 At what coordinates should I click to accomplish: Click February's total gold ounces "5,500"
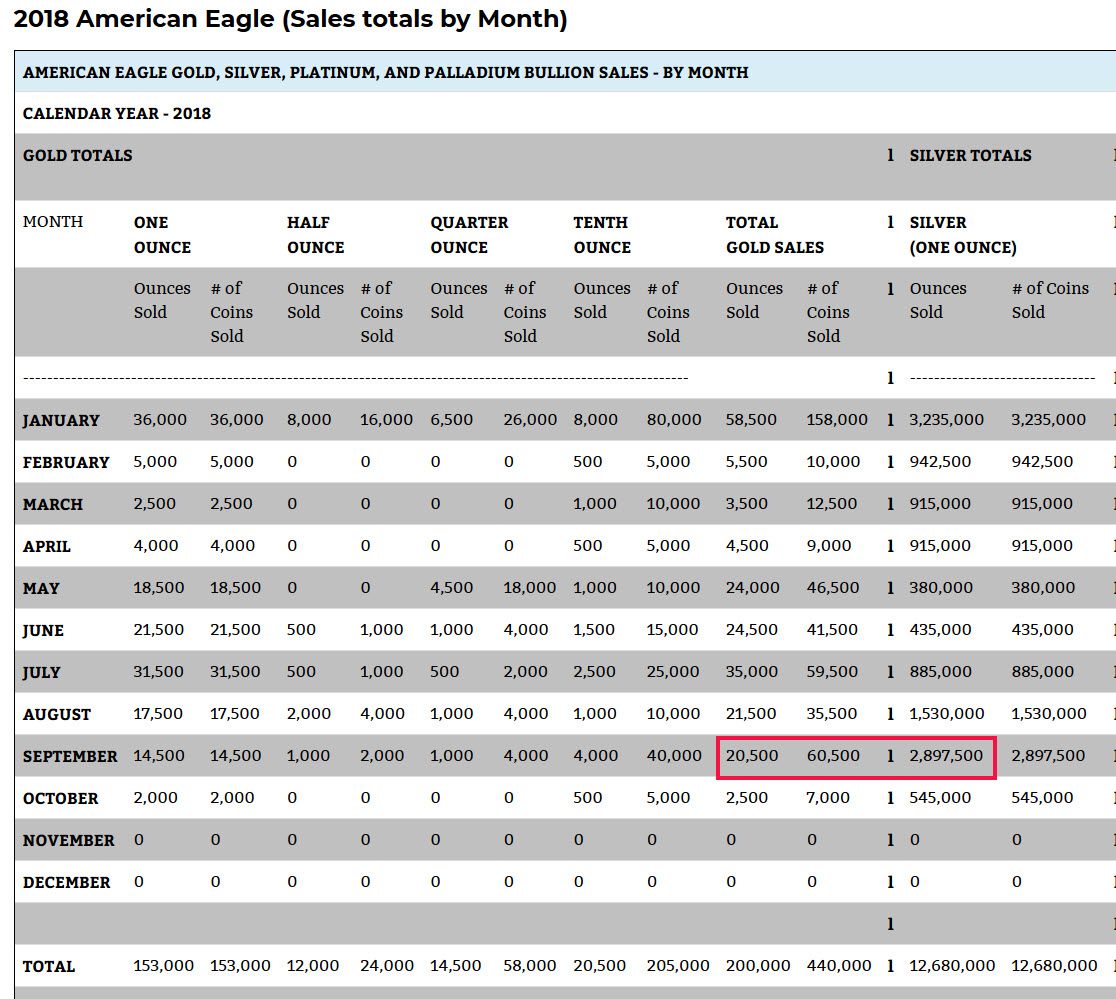click(747, 462)
